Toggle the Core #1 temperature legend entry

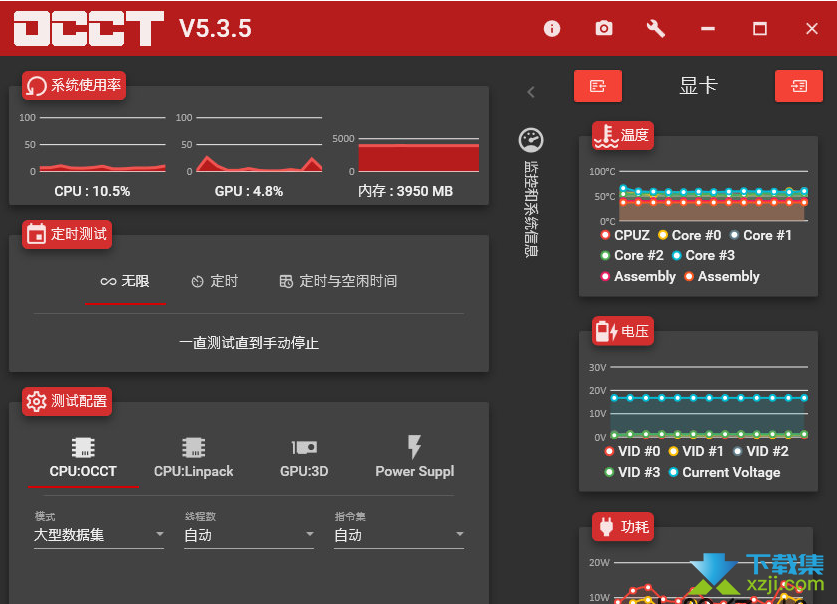(x=761, y=235)
